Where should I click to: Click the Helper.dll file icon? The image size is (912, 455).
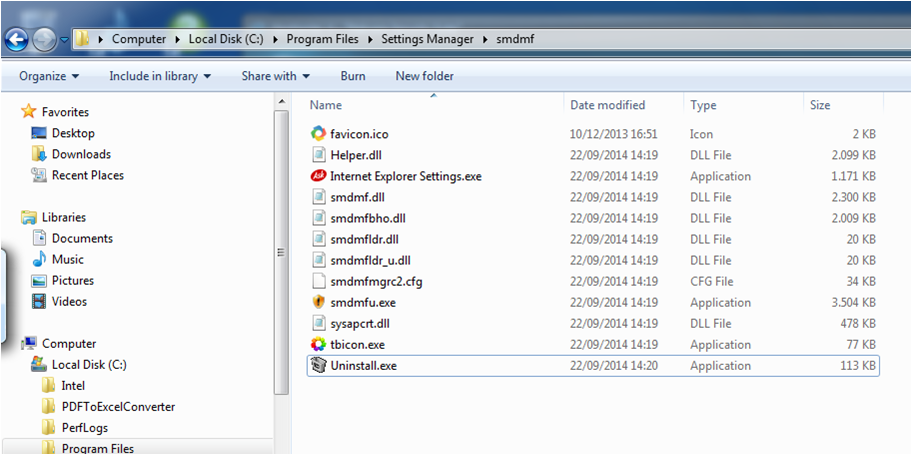coord(318,155)
